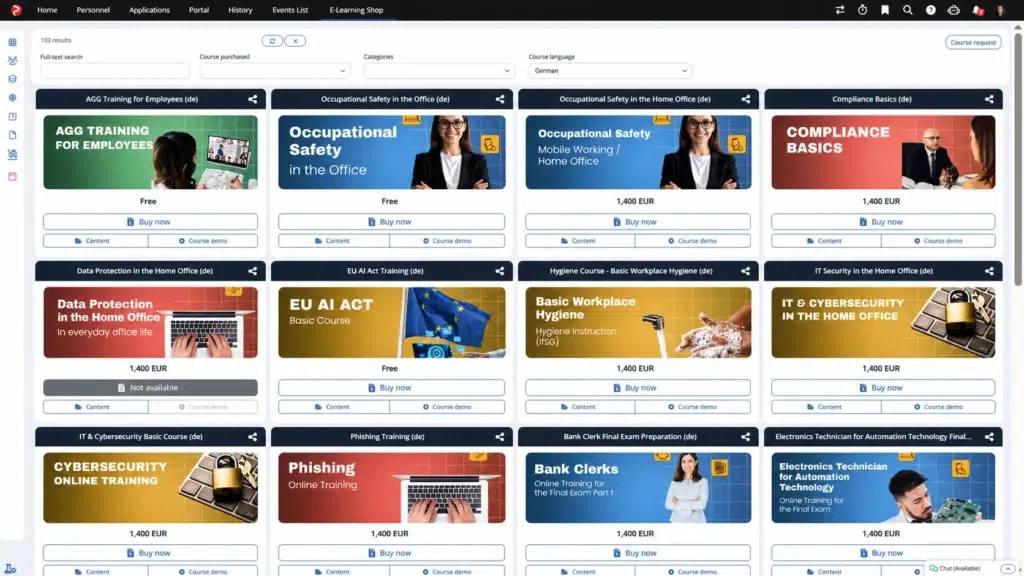
Task: Share the EU AI Act Training course
Action: [x=500, y=271]
